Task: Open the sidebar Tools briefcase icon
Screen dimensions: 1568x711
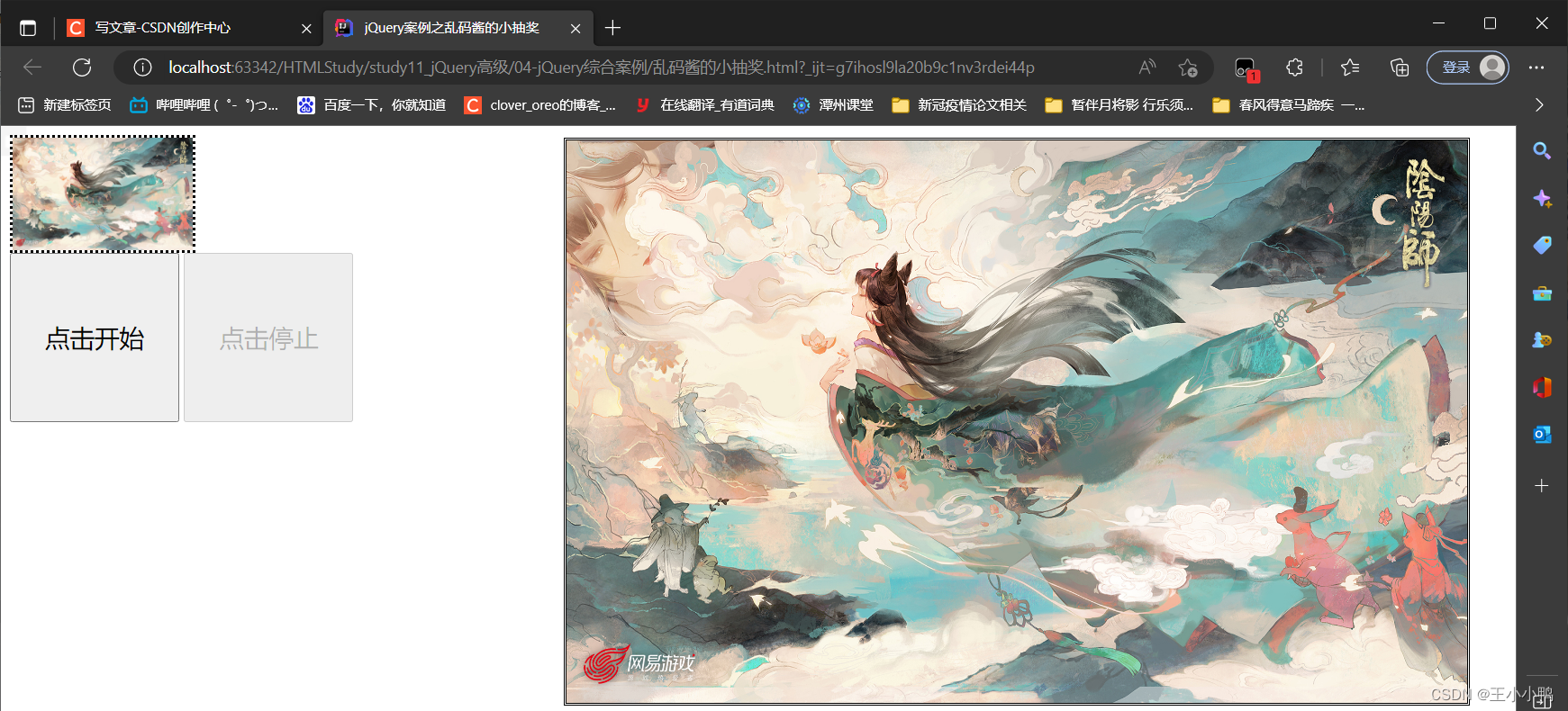Action: click(1542, 293)
